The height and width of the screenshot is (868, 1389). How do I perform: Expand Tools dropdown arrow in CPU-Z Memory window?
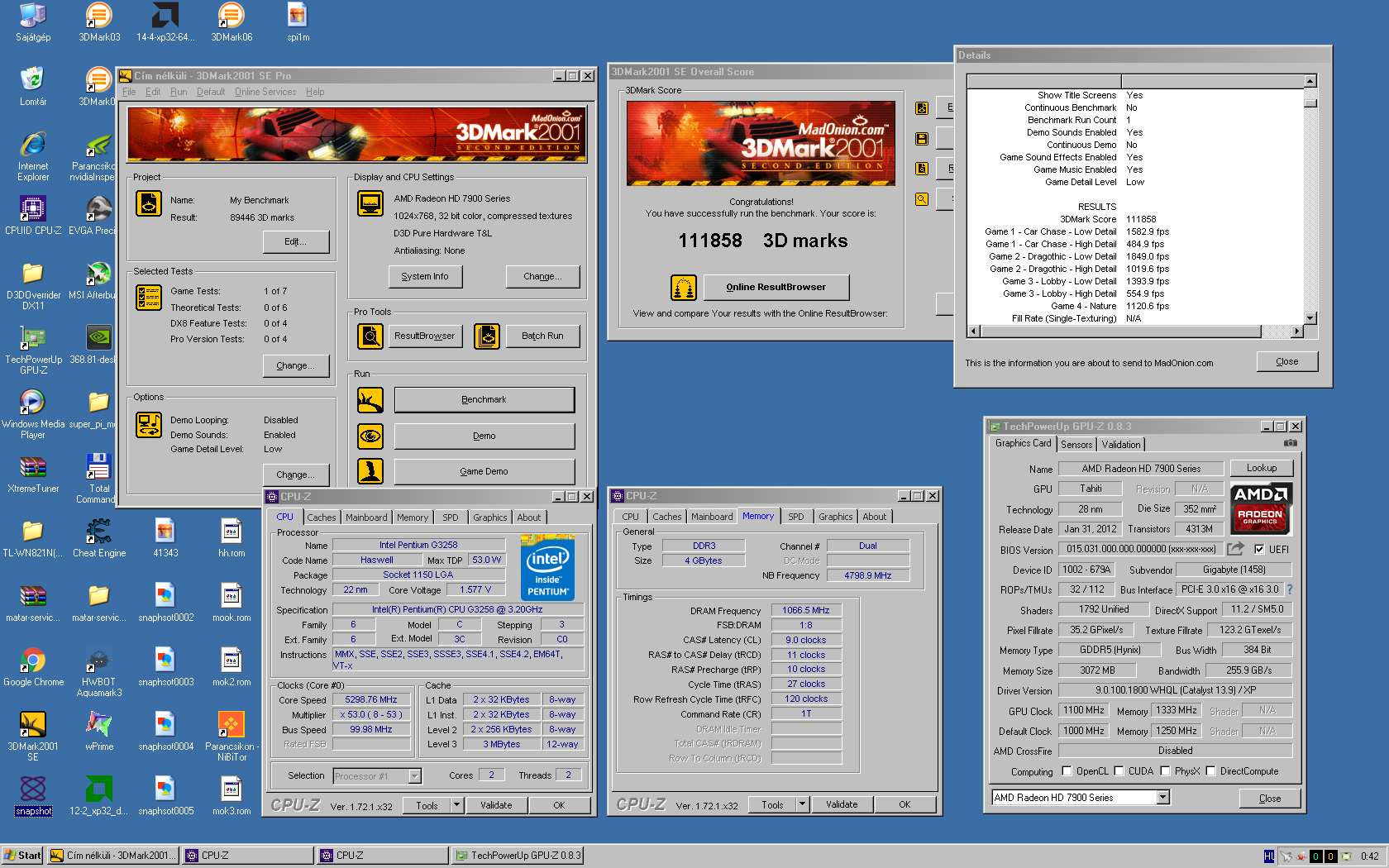802,804
